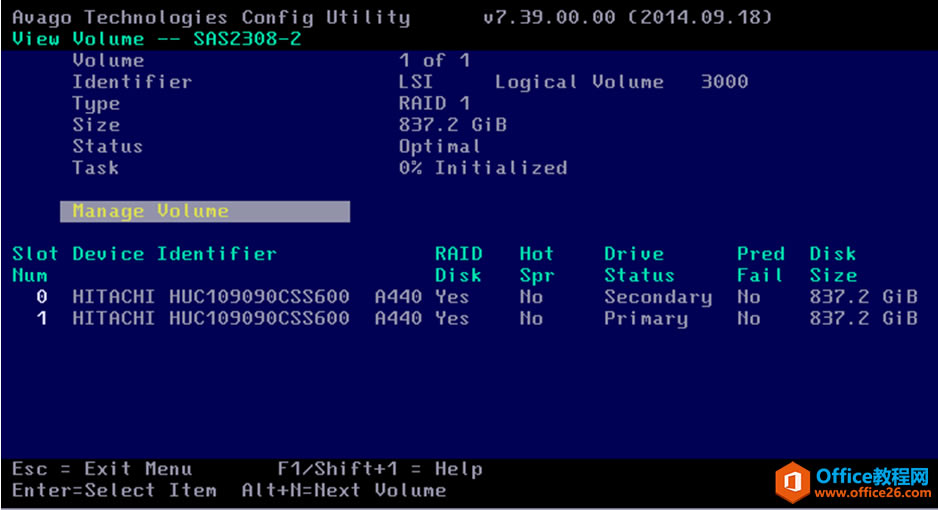Click the 'RAID Disk' column header
938x510 pixels.
coord(459,265)
